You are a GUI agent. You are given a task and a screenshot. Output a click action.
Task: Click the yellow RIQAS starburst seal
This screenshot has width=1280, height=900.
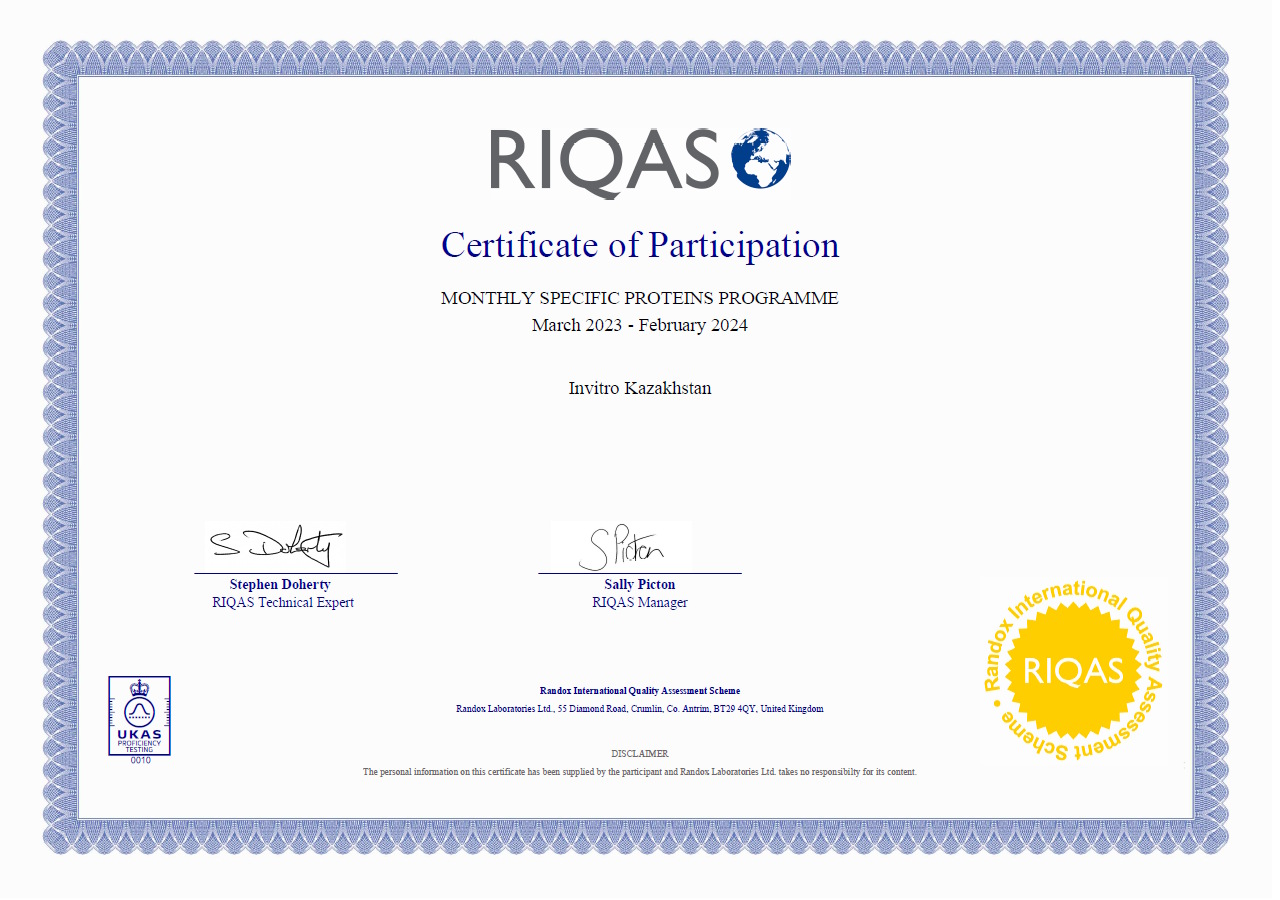pyautogui.click(x=1074, y=670)
